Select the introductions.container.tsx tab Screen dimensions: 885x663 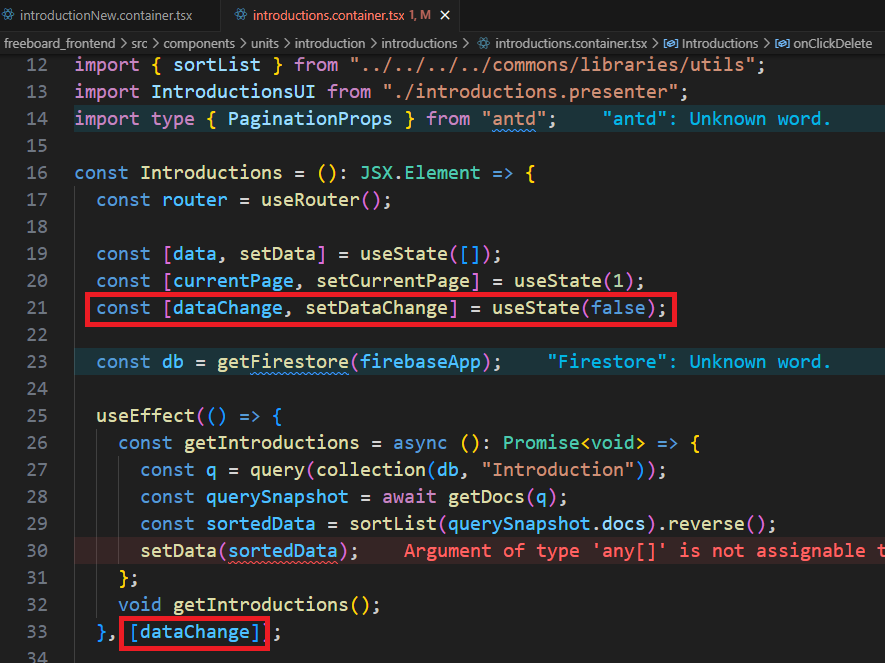pyautogui.click(x=328, y=15)
